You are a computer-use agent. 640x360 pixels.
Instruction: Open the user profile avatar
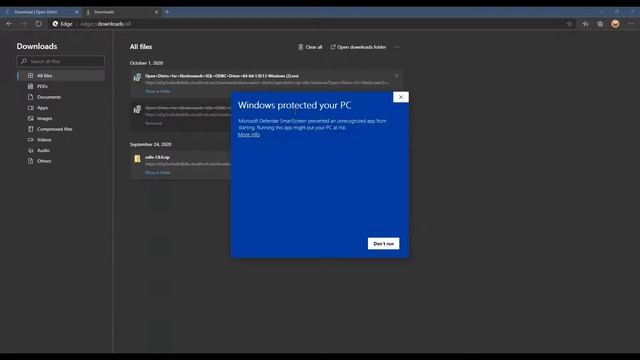point(615,24)
